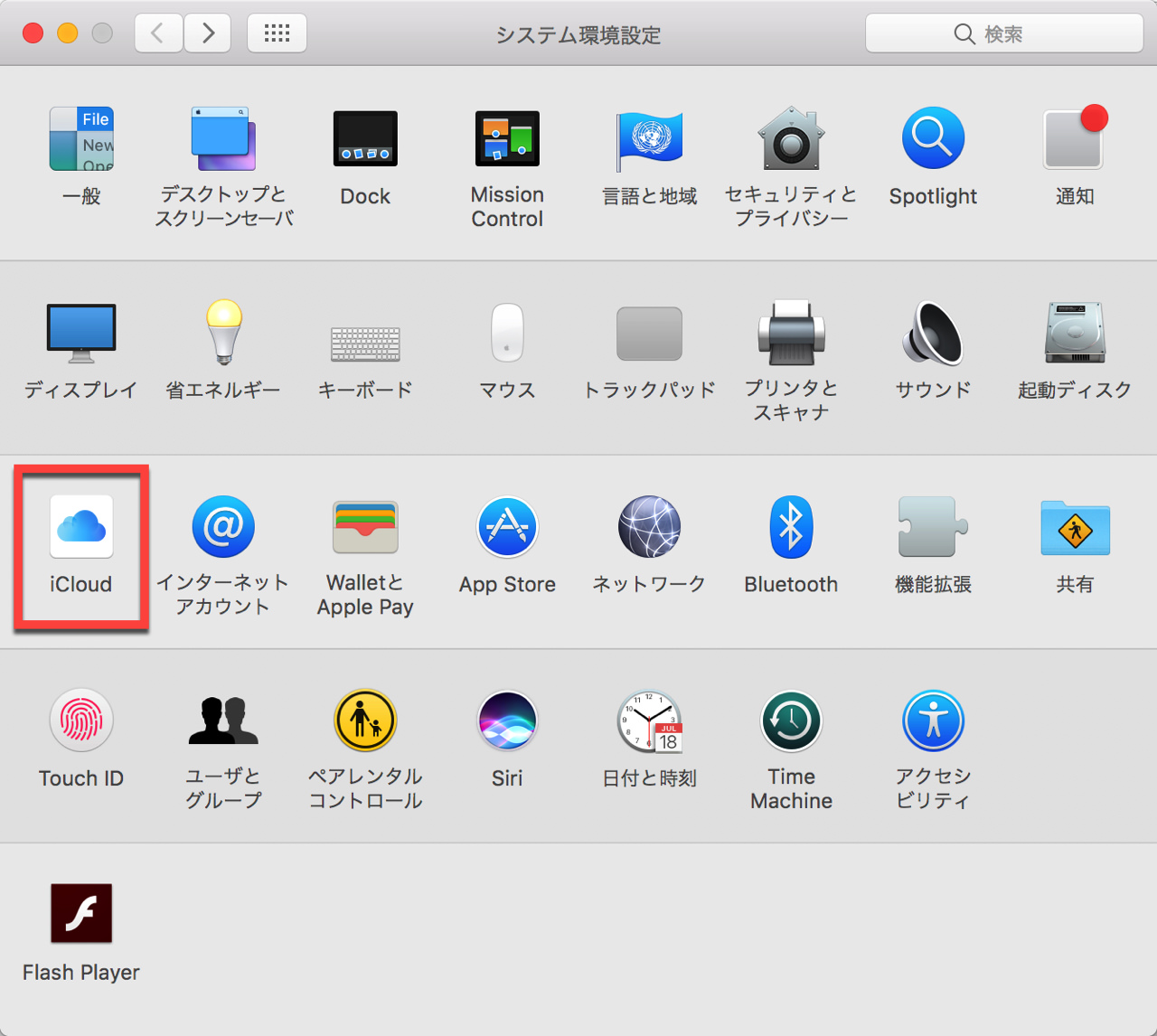This screenshot has height=1036, width=1157.
Task: Open マウス mouse preferences
Action: pos(507,333)
